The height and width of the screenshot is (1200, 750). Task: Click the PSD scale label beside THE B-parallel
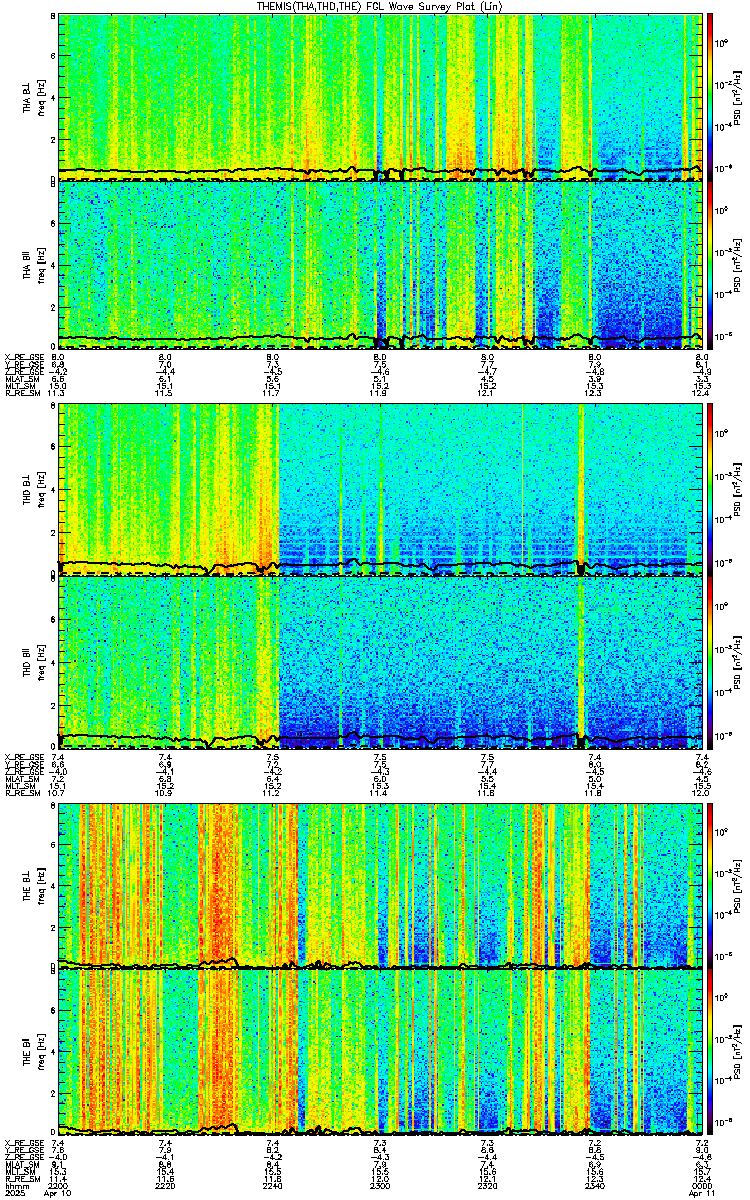click(736, 1052)
